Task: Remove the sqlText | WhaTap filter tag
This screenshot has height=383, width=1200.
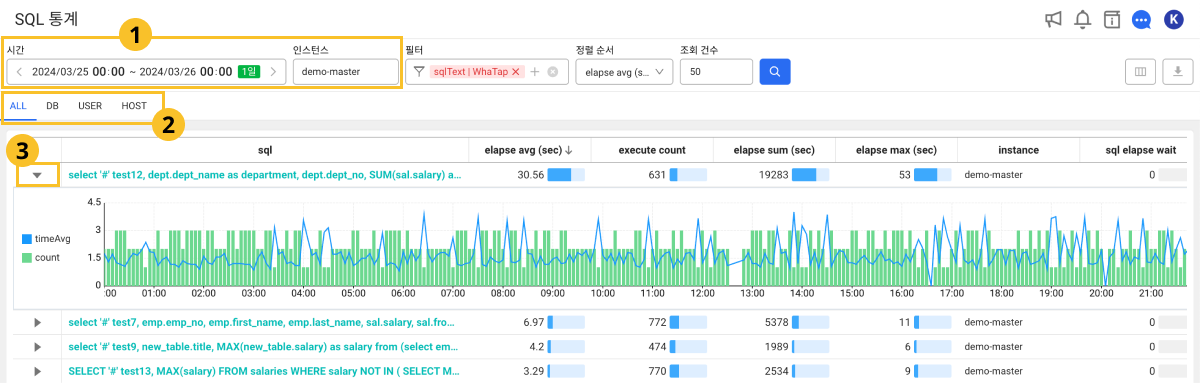Action: 516,72
